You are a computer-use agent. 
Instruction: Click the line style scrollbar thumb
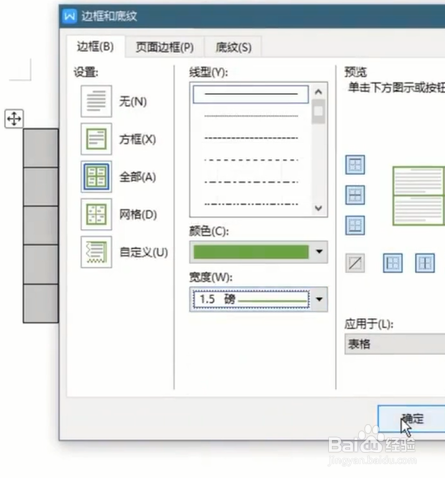(x=318, y=111)
